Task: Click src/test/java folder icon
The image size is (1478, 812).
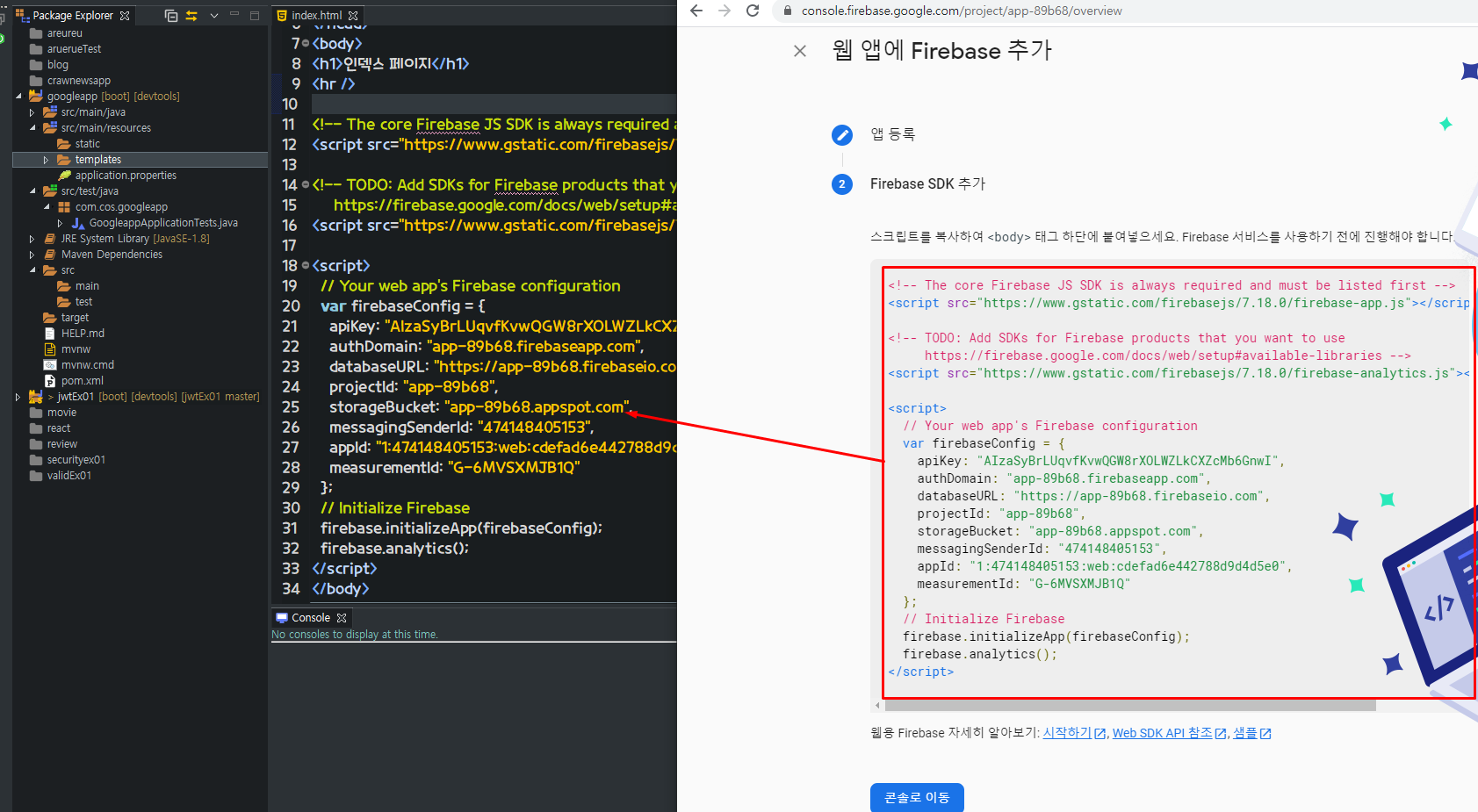Action: tap(50, 191)
